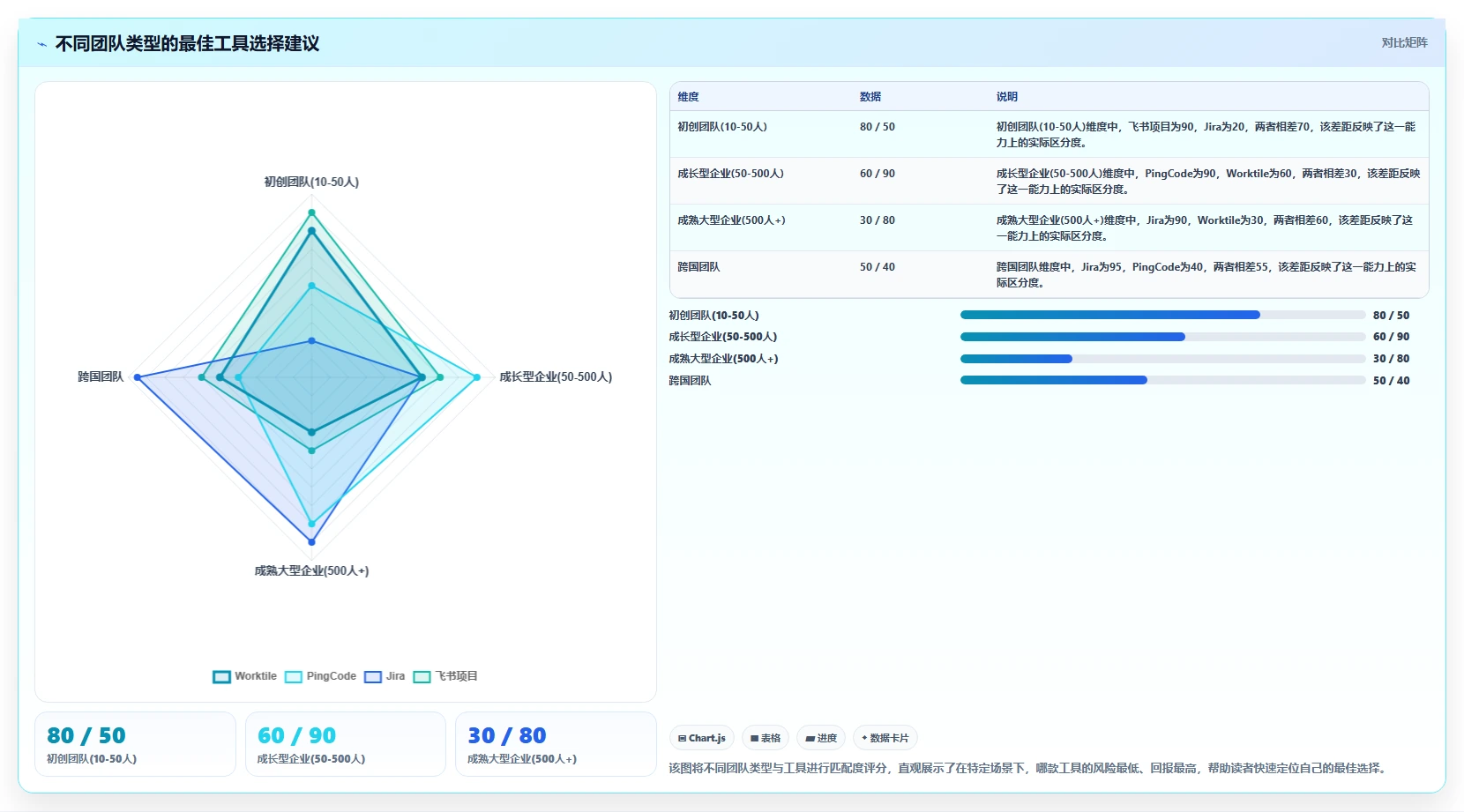The image size is (1464, 812).
Task: Select table row 成长型企业(50-500人)
Action: click(1049, 181)
